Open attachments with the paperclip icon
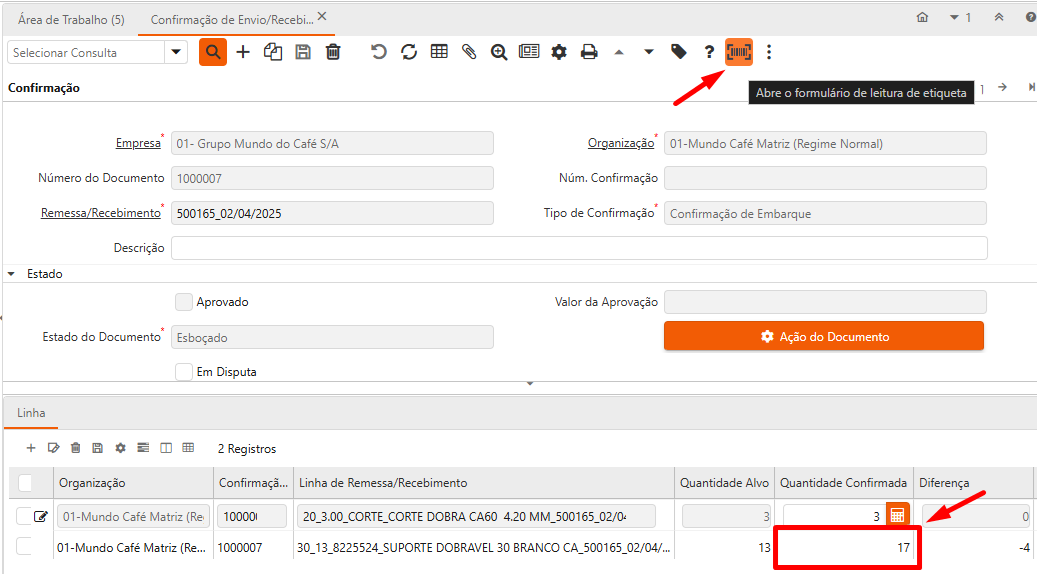 click(469, 52)
